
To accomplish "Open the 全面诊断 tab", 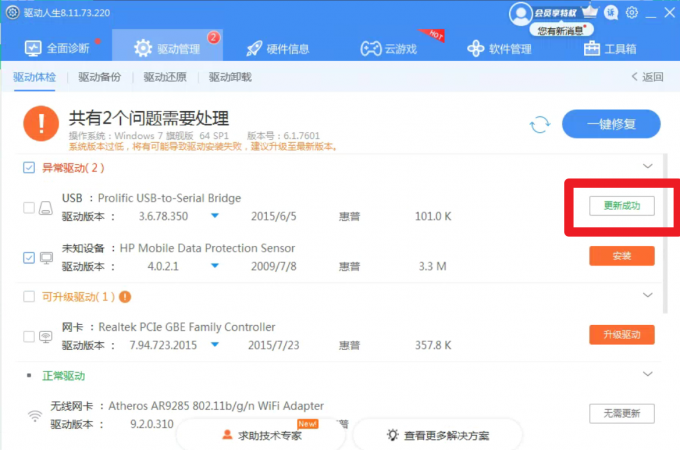I will [57, 48].
